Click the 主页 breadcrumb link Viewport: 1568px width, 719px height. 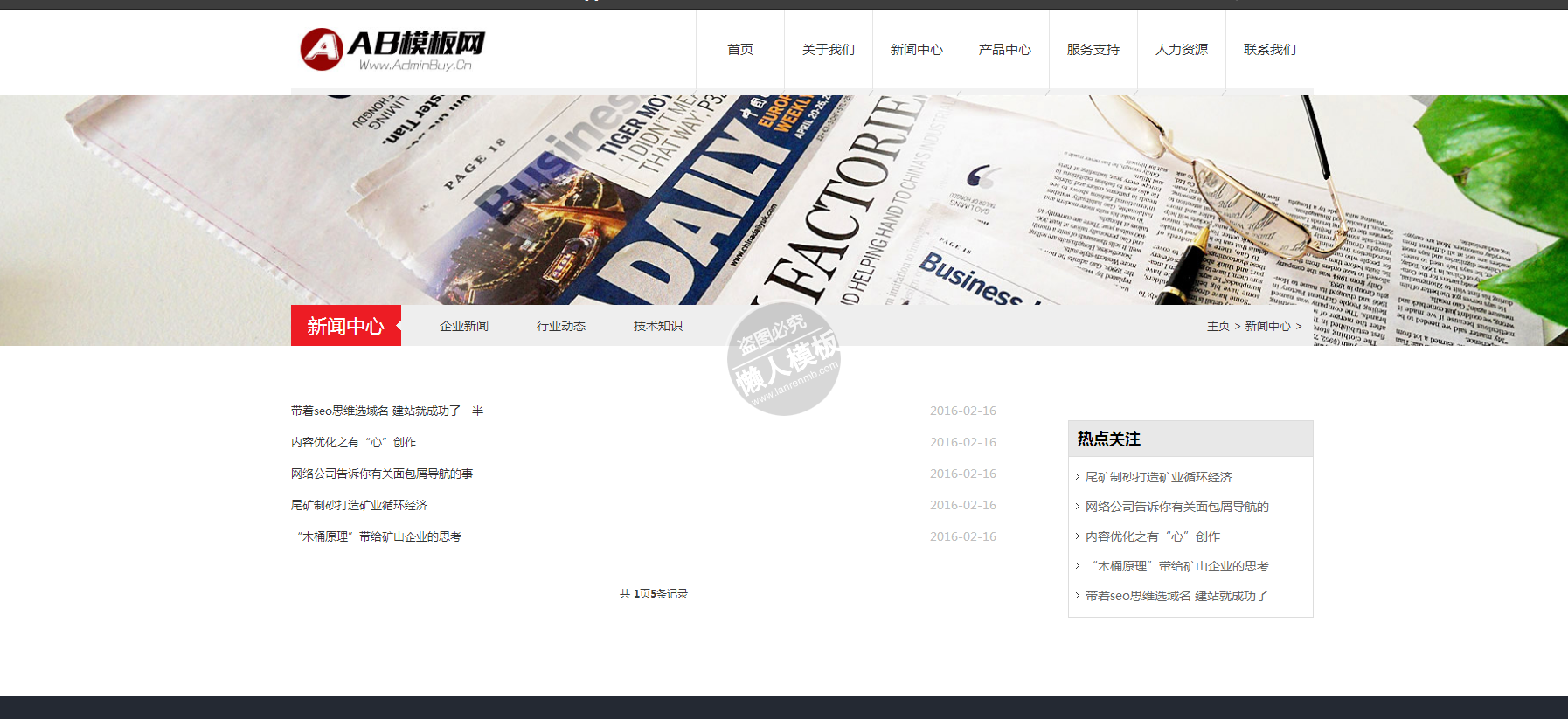(1218, 326)
